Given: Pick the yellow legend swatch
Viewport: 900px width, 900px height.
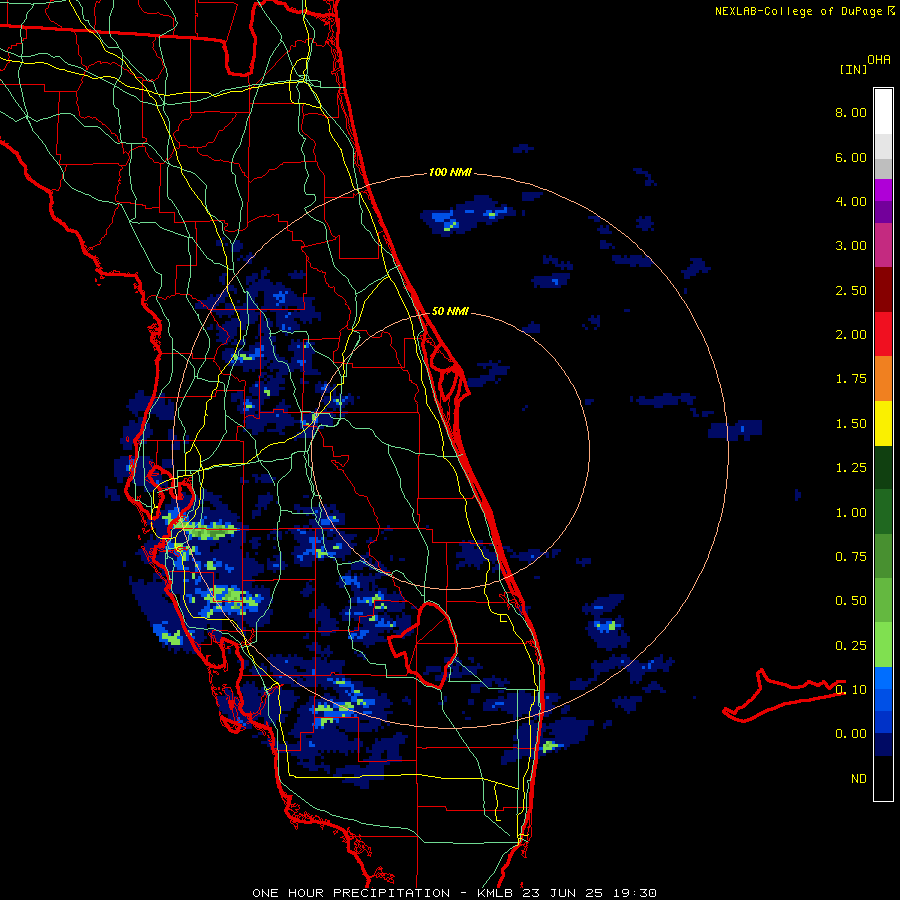Looking at the screenshot, I should coord(883,424).
